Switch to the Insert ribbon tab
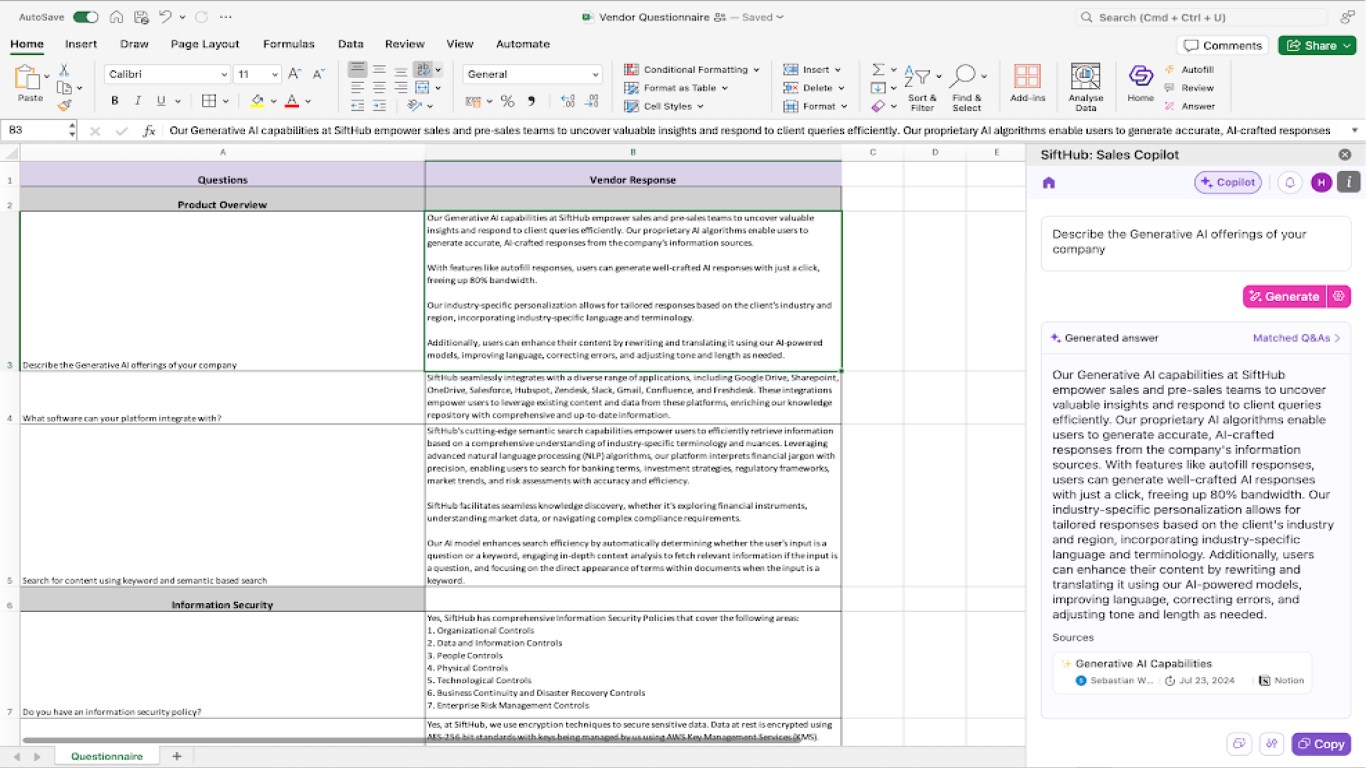This screenshot has width=1366, height=768. tap(81, 44)
